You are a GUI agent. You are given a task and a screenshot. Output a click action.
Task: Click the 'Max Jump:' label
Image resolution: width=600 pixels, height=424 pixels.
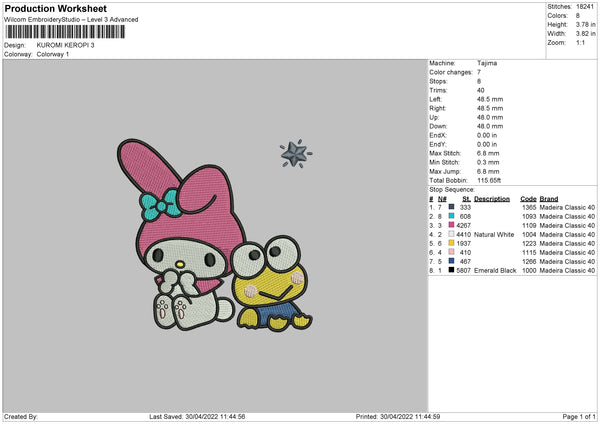click(445, 171)
